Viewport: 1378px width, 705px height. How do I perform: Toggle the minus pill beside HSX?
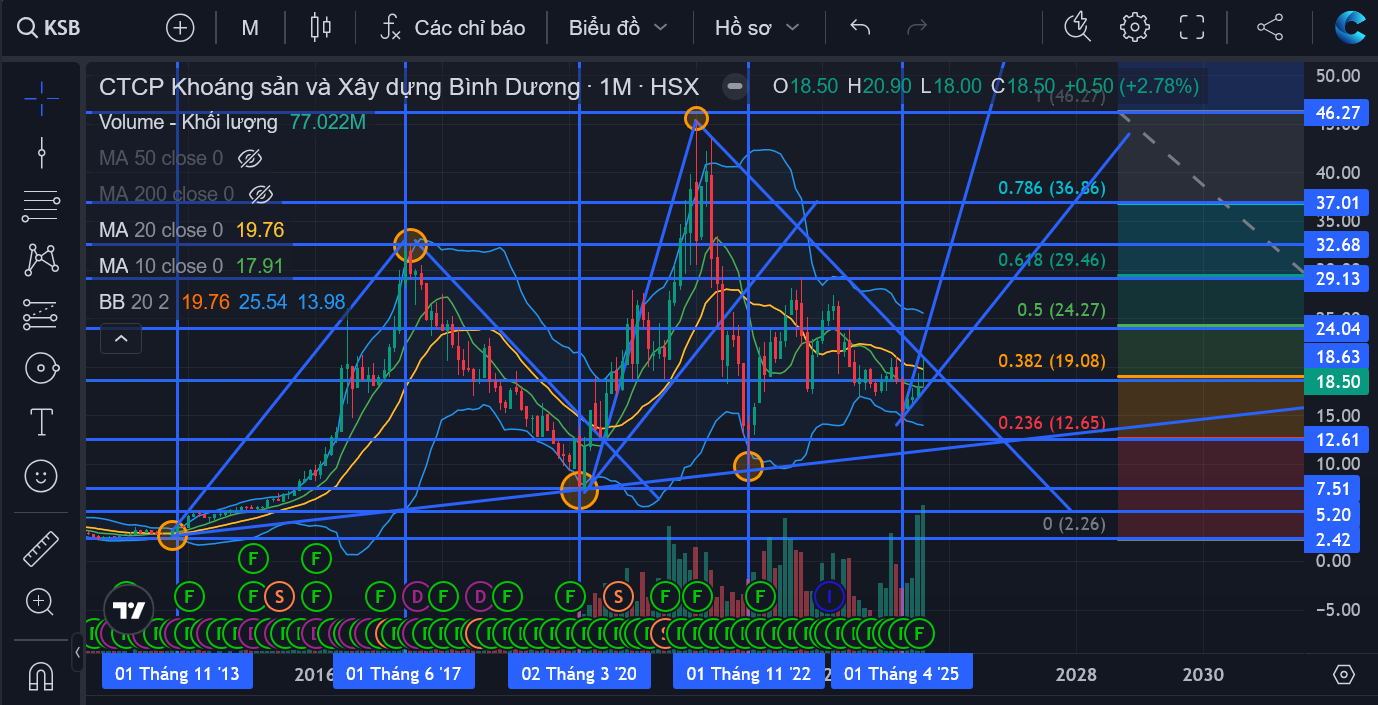point(735,86)
